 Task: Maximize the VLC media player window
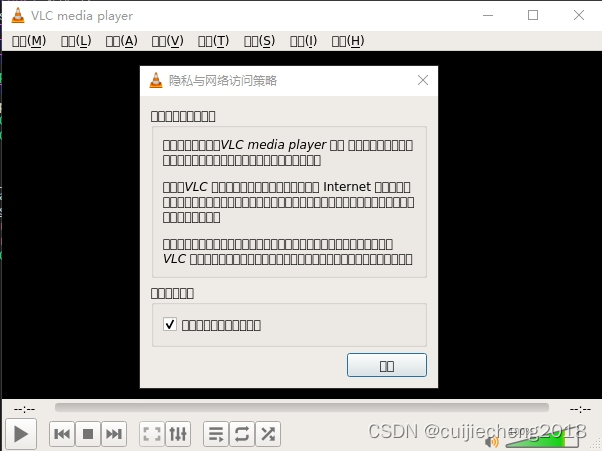(533, 15)
